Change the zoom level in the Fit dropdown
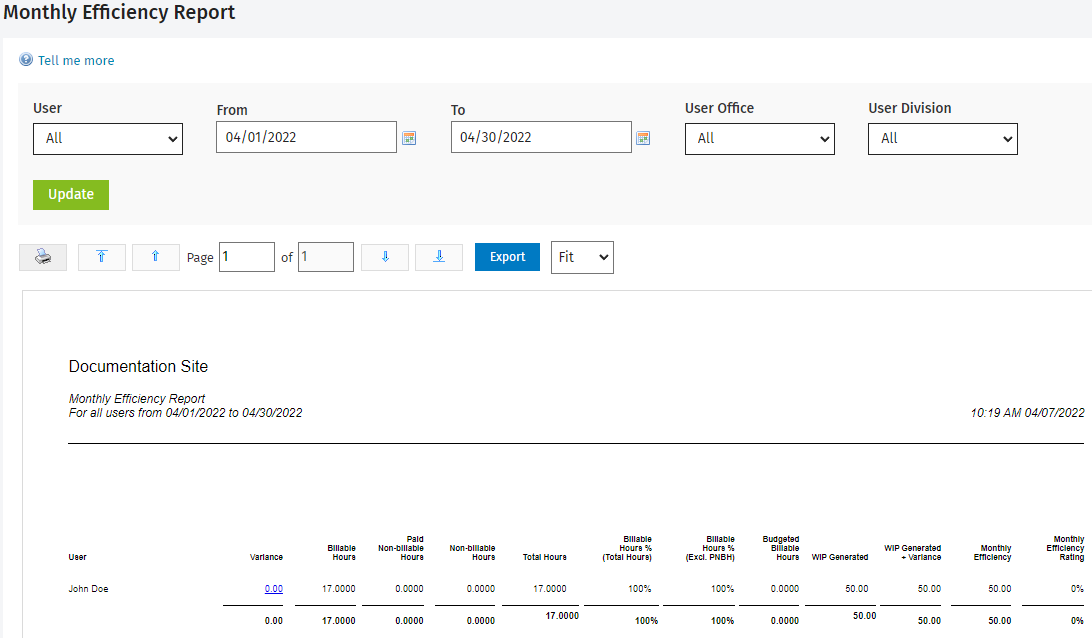1092x638 pixels. click(x=582, y=257)
